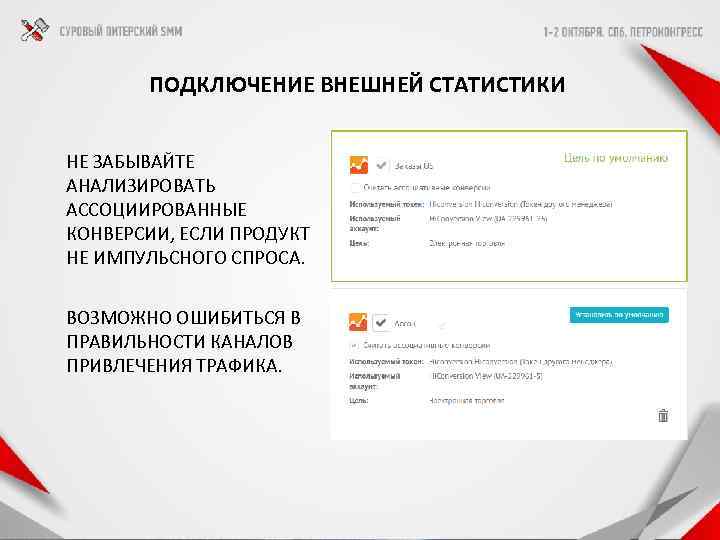Screen dimensions: 720x540
Task: Click the "Цель:" label in the first card
Action: [x=359, y=243]
